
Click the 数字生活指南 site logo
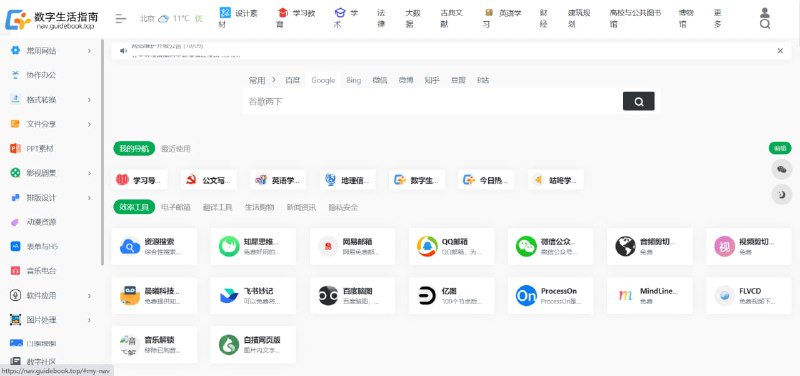[51, 19]
